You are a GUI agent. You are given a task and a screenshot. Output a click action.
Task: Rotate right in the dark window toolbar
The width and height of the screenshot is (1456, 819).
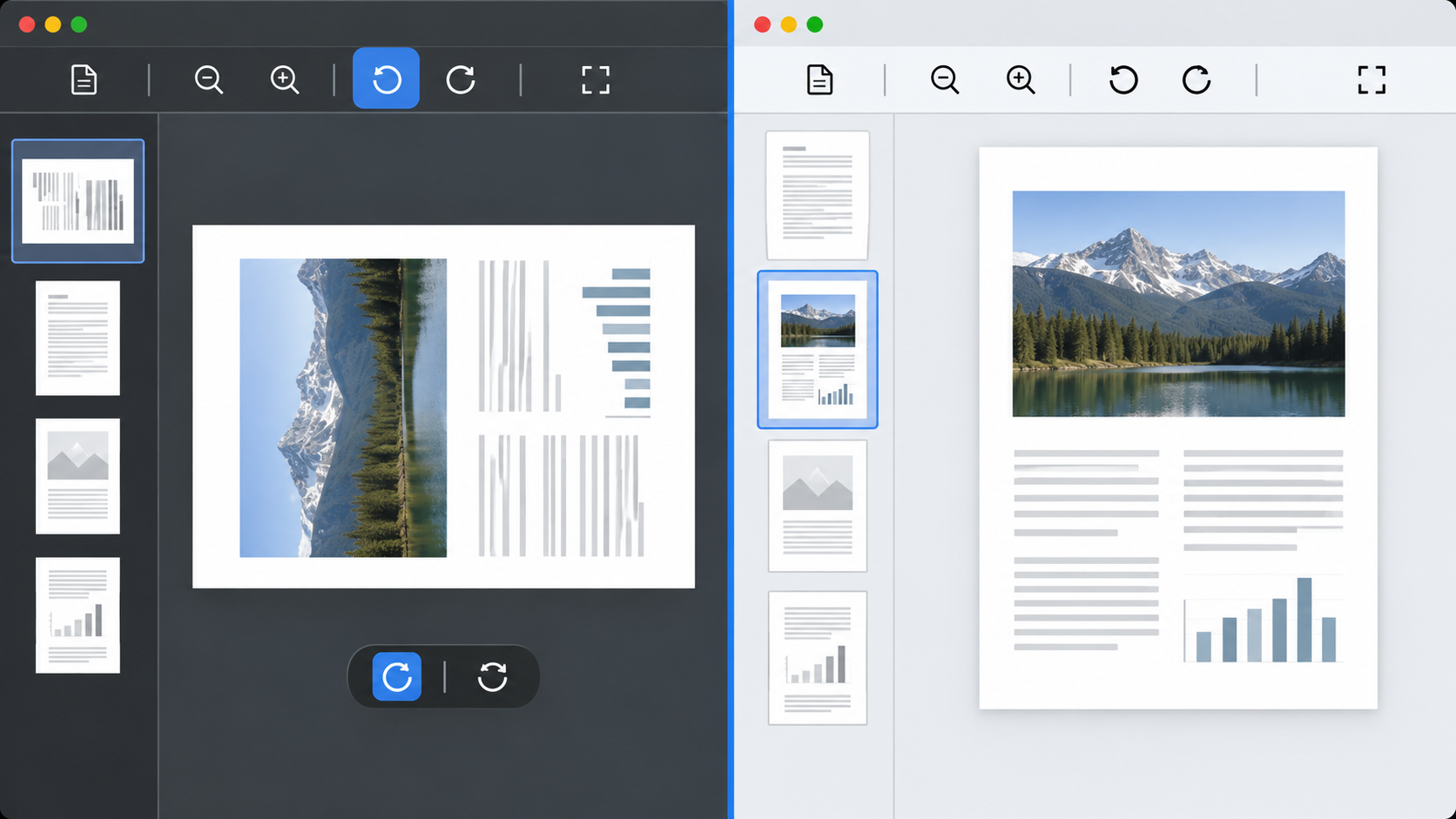point(461,80)
